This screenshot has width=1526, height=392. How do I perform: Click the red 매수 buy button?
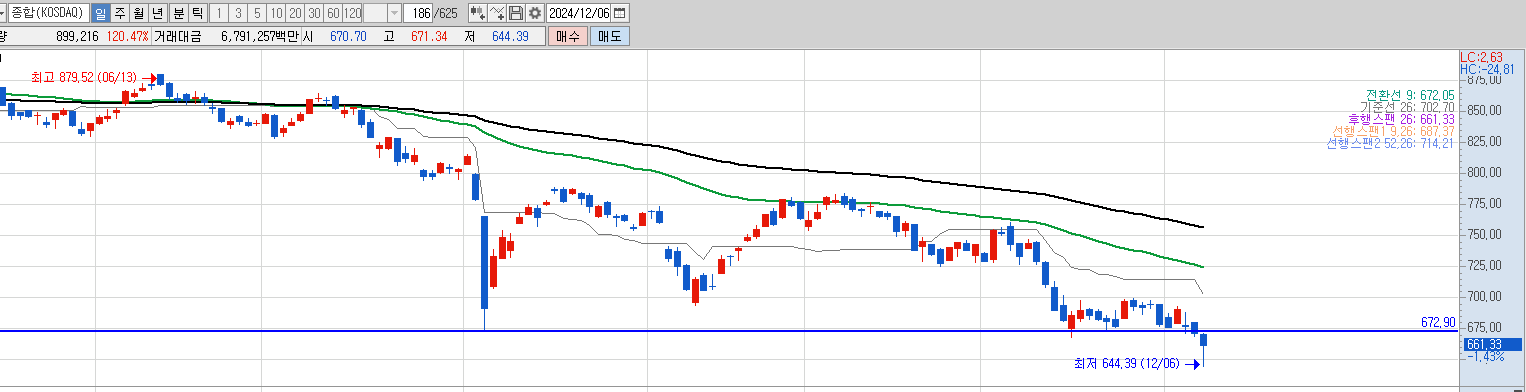pyautogui.click(x=567, y=36)
